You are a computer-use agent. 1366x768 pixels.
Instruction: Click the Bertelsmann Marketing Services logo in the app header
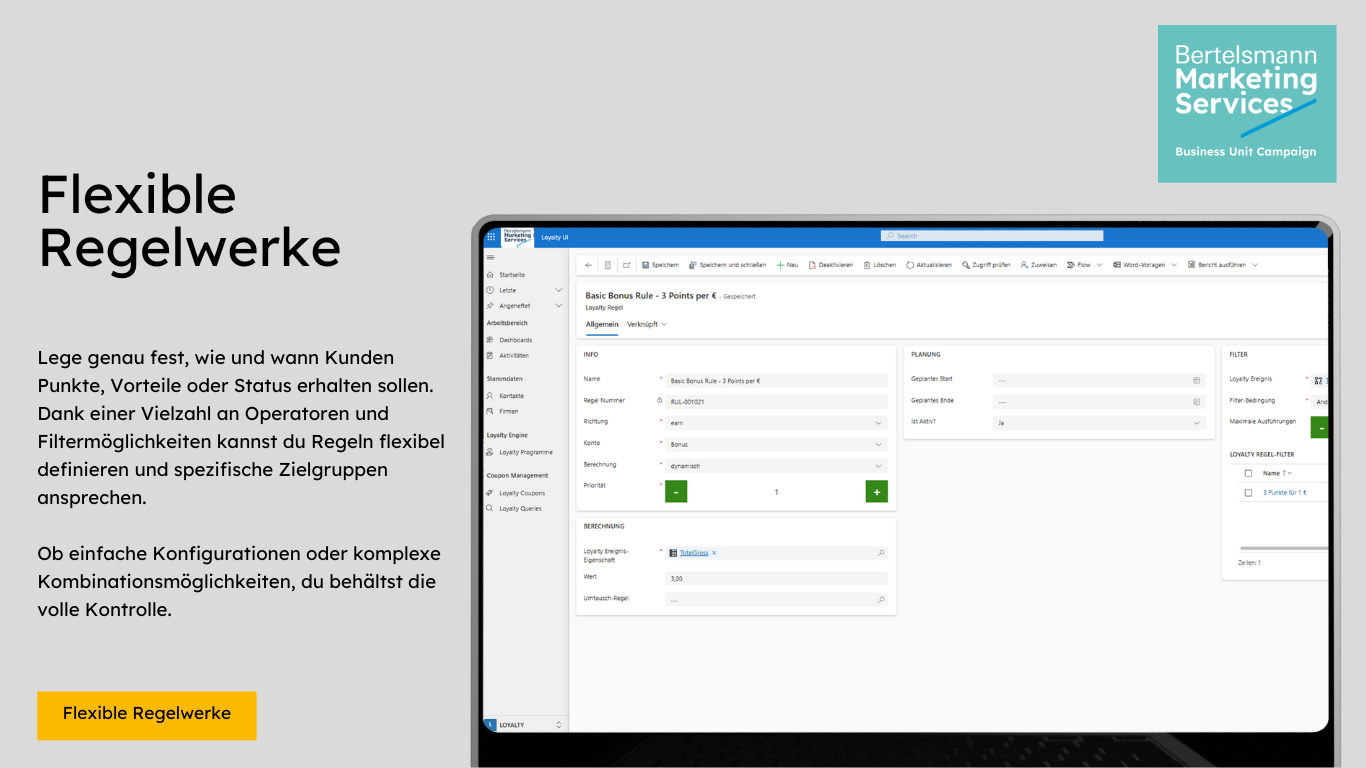pos(518,237)
